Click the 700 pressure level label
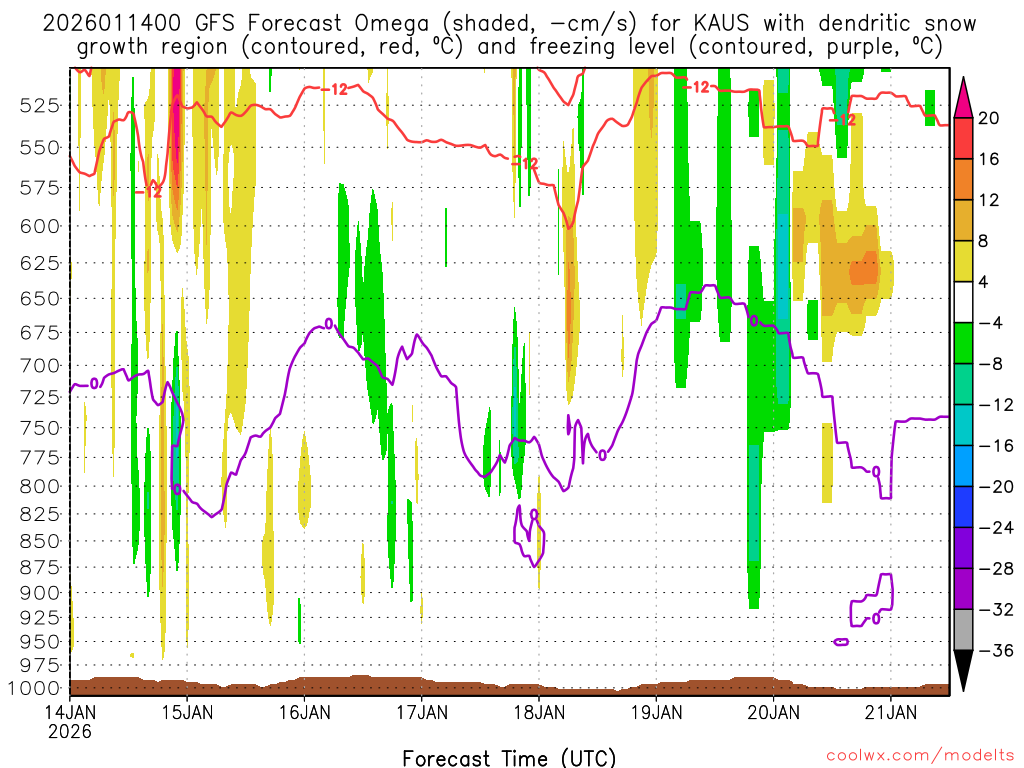1024x768 pixels. click(40, 366)
